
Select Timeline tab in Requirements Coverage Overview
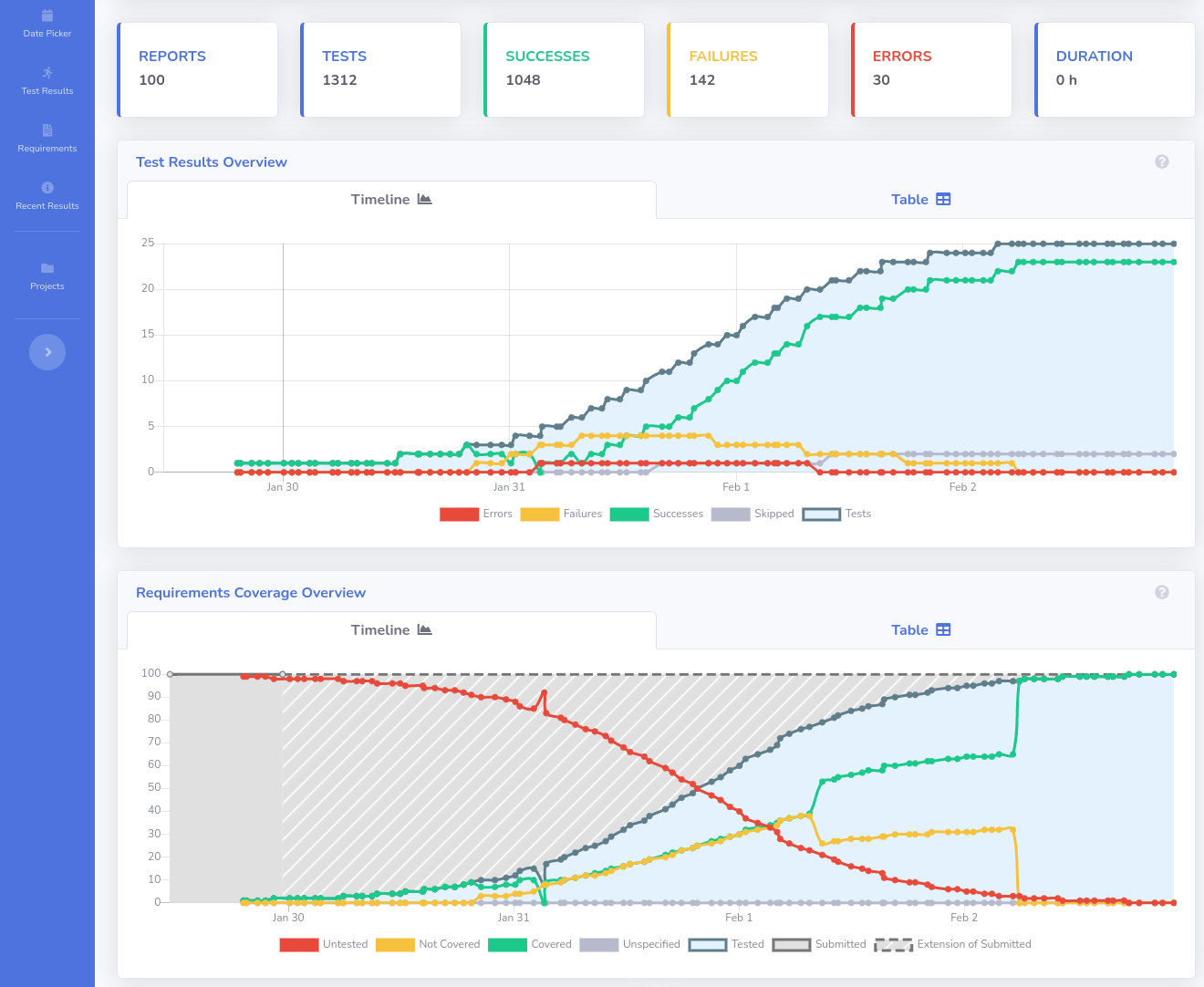pos(391,630)
